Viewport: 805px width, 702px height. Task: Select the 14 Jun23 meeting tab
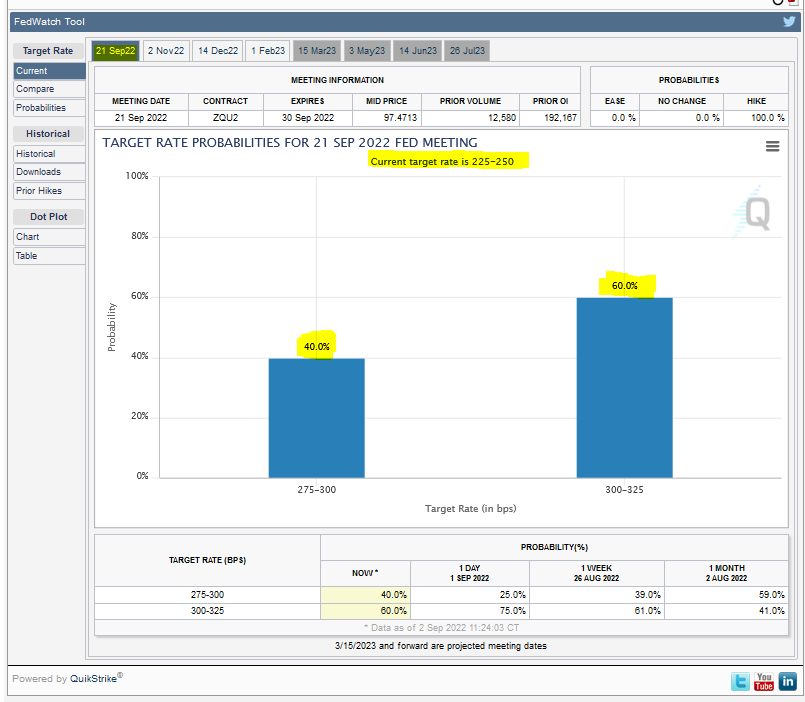pyautogui.click(x=418, y=51)
